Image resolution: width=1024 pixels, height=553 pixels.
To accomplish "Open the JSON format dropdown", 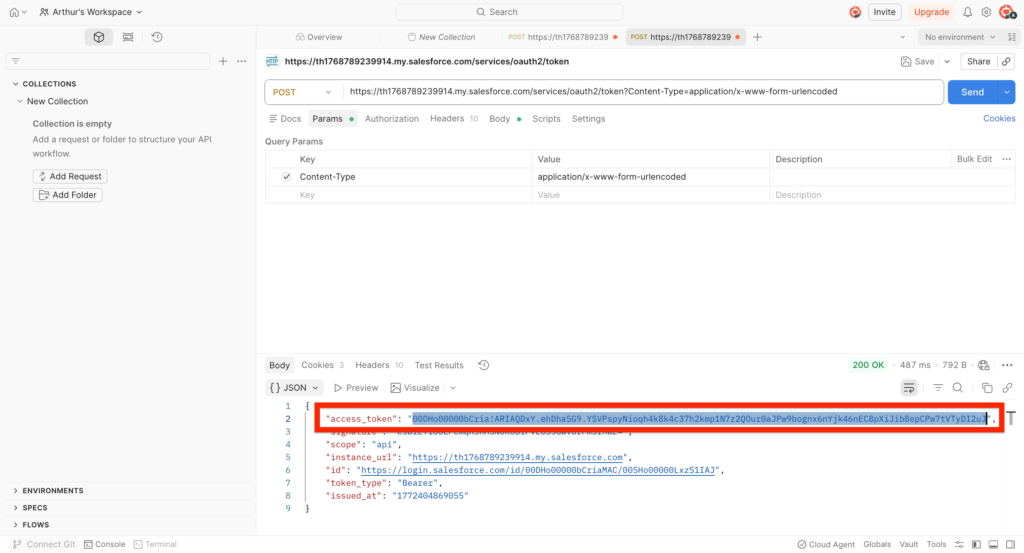I will [295, 388].
